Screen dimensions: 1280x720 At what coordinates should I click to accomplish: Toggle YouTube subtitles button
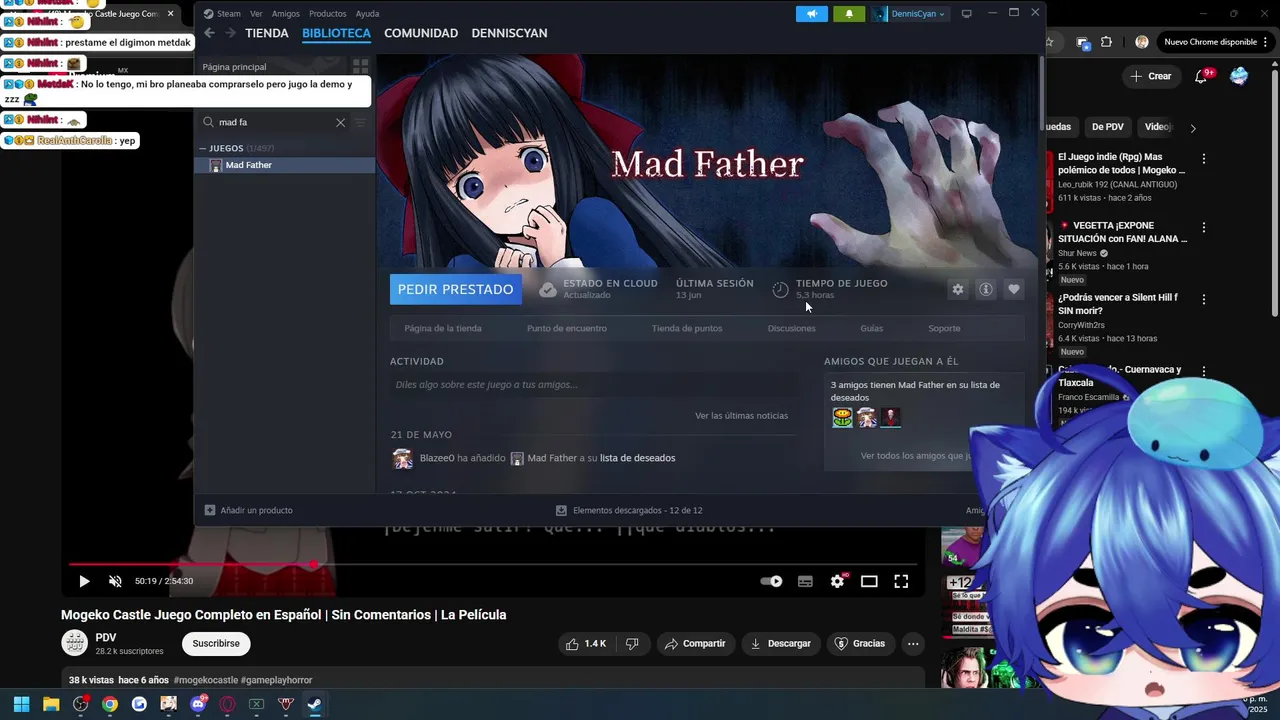point(805,581)
